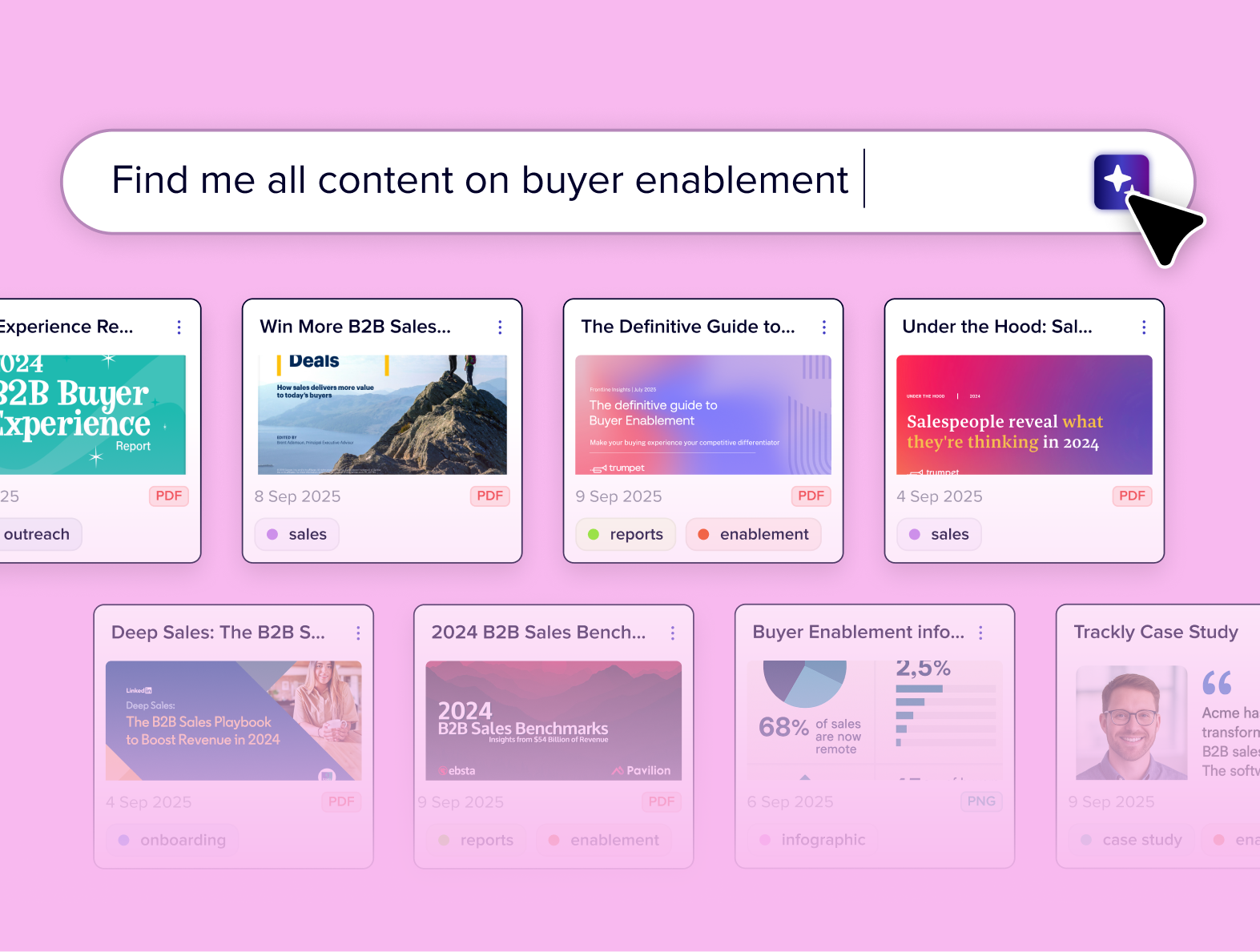The height and width of the screenshot is (952, 1260).
Task: Click PDF badge on Under the Hood card
Action: tap(1133, 496)
